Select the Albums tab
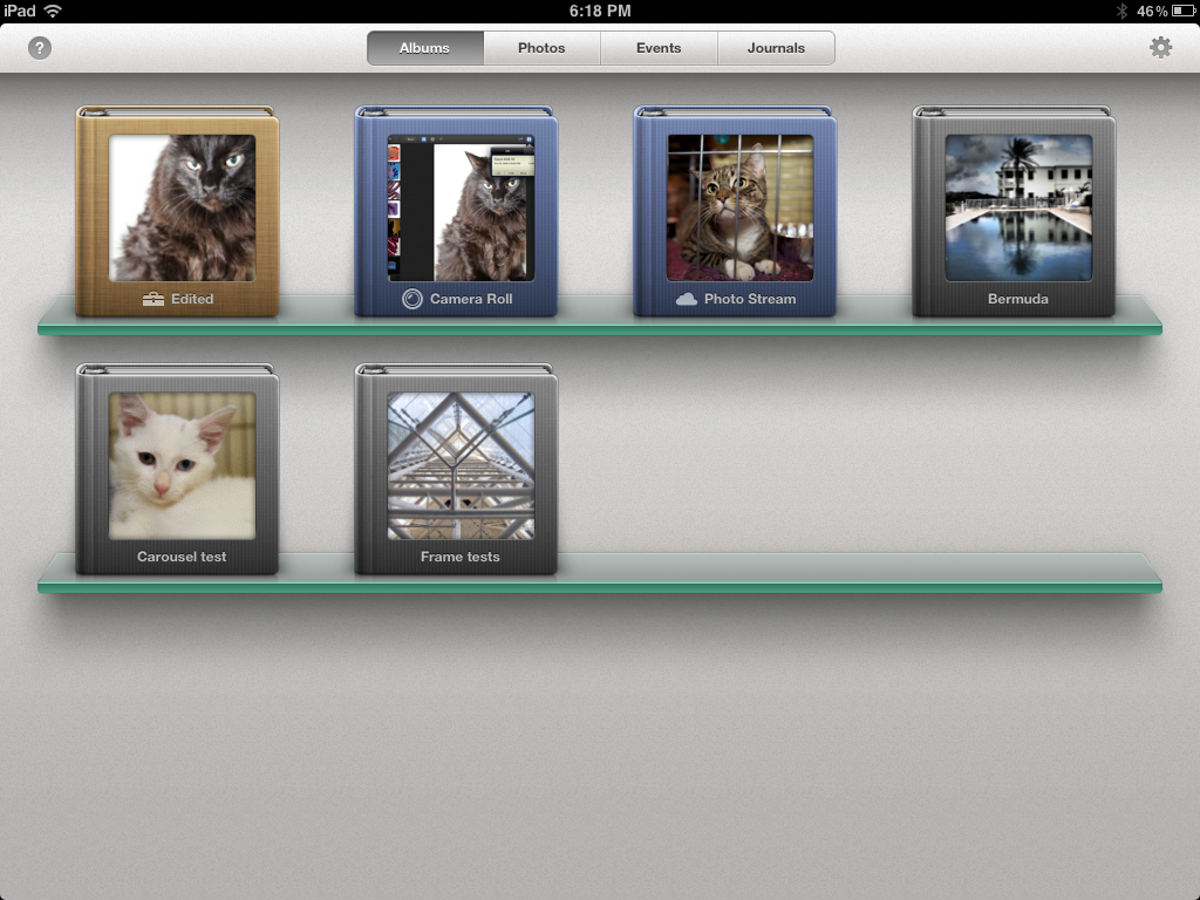The height and width of the screenshot is (900, 1200). pyautogui.click(x=425, y=48)
